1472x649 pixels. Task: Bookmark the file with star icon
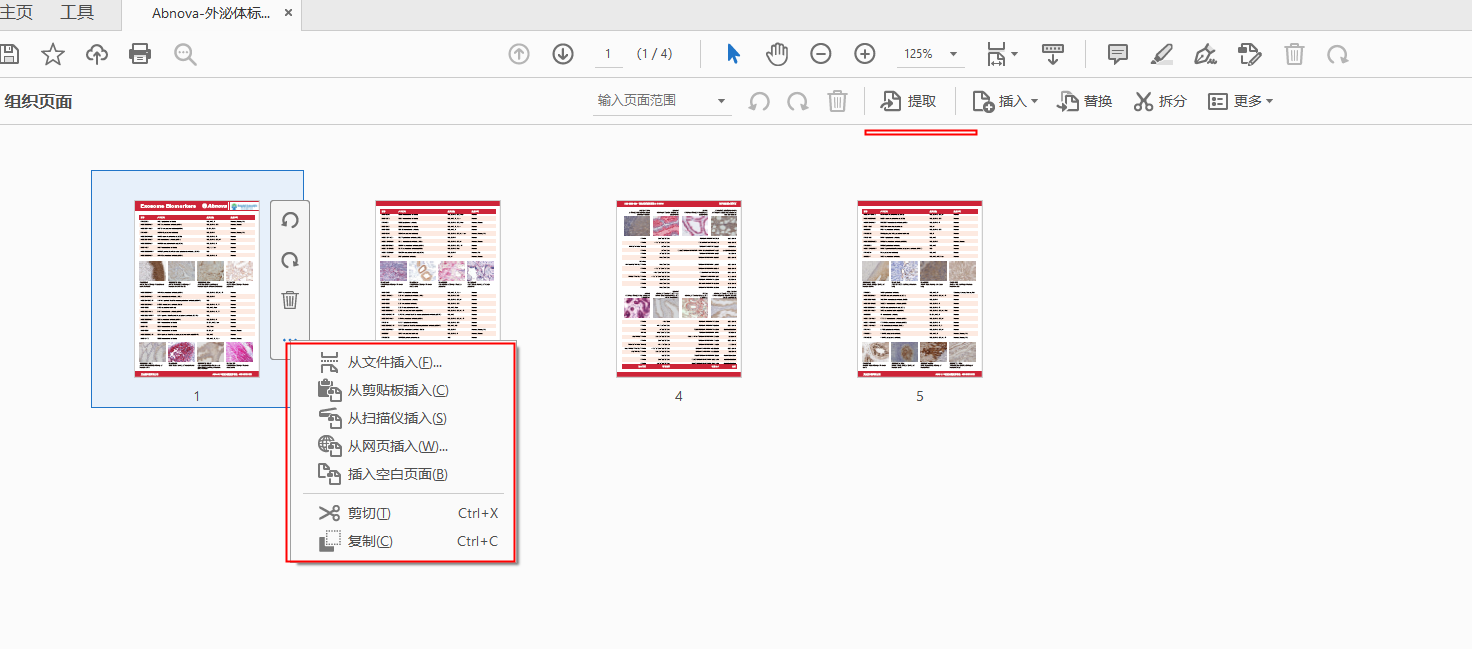click(x=53, y=54)
